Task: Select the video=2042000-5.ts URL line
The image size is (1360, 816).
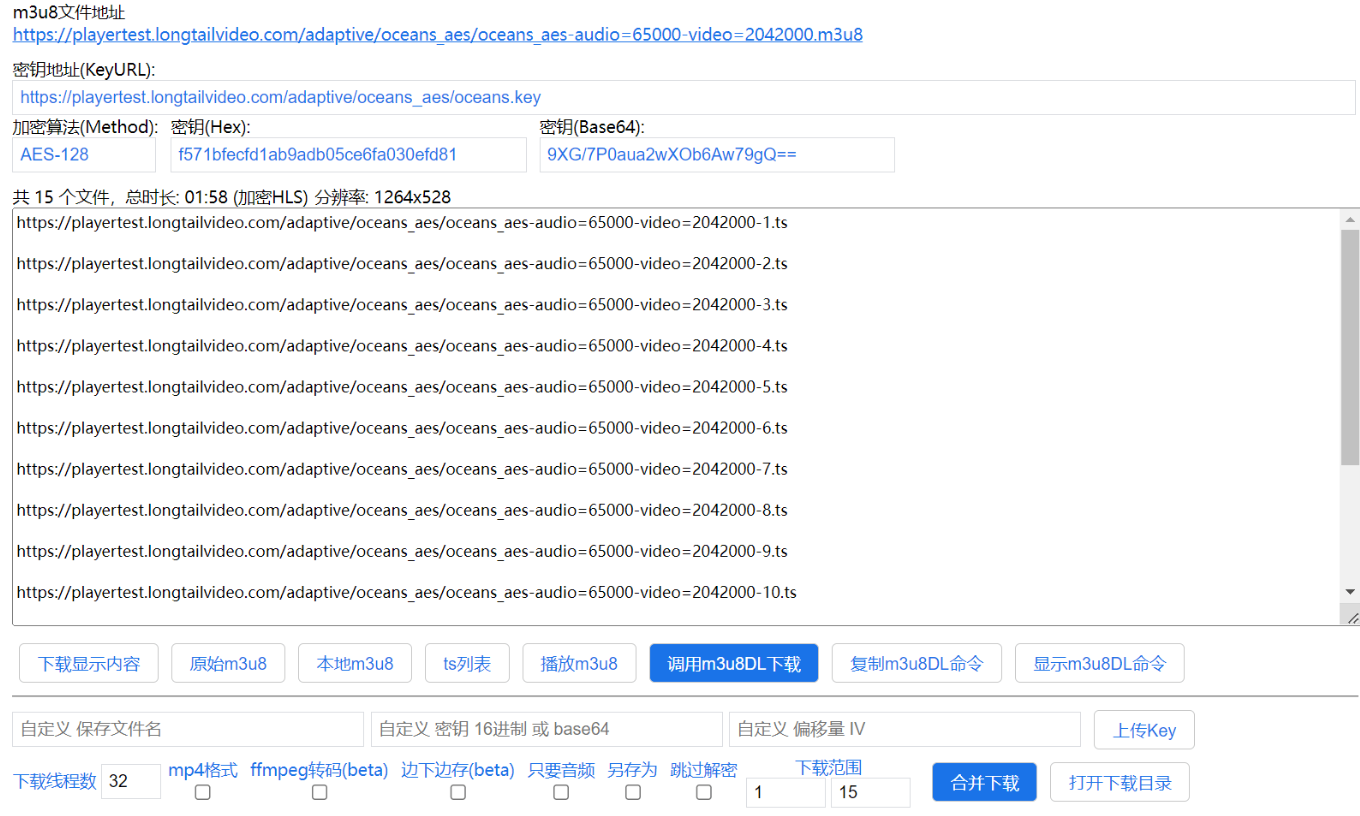Action: (x=402, y=386)
